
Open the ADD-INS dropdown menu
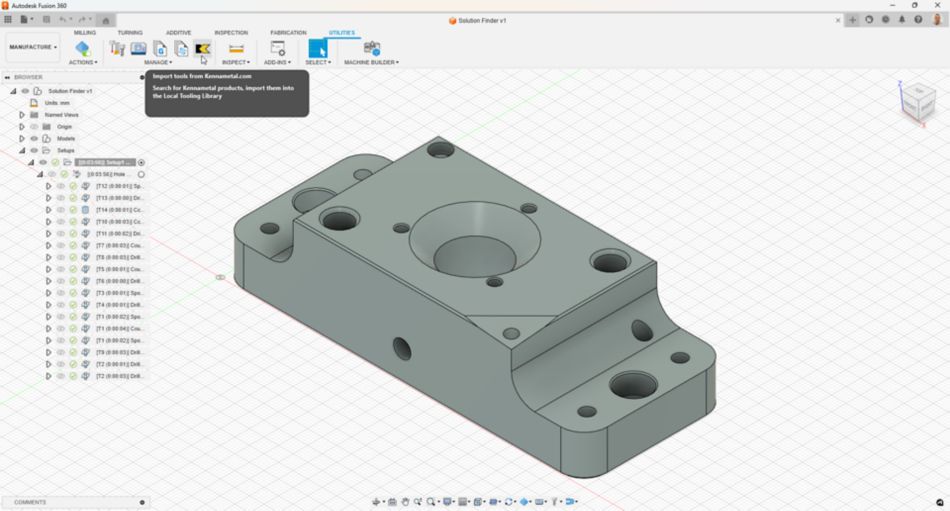[x=277, y=62]
